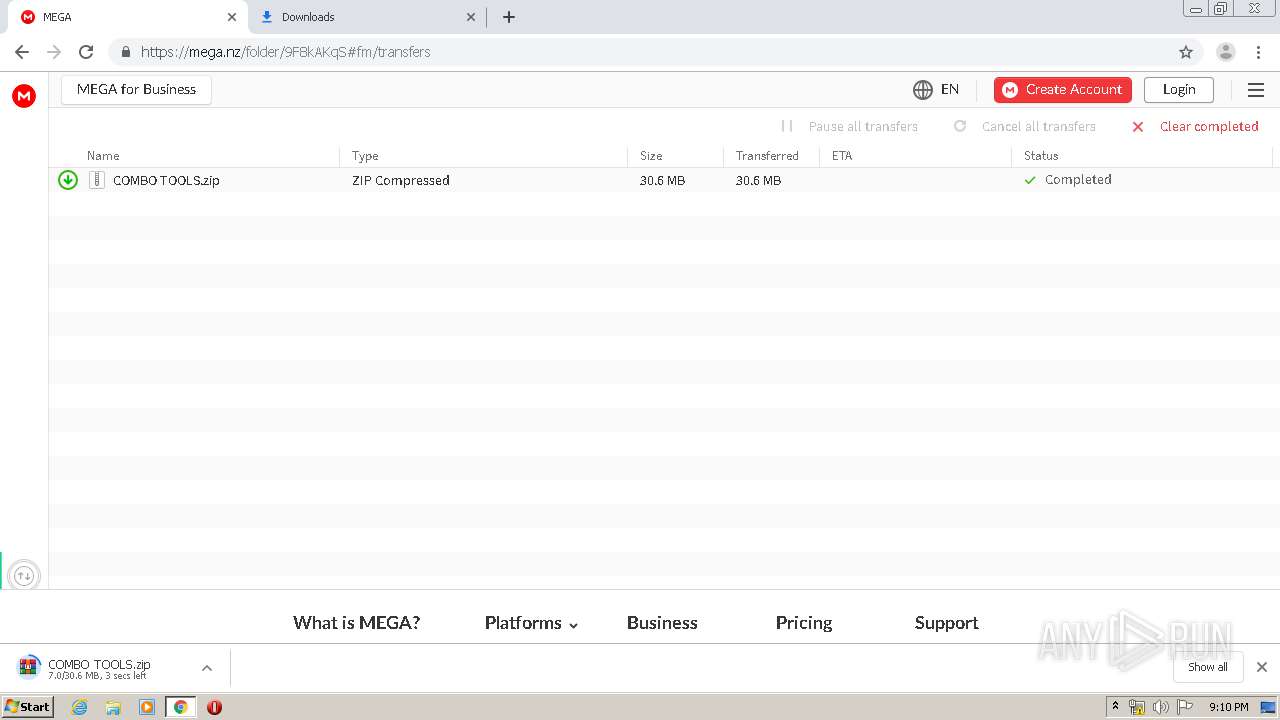1280x720 pixels.
Task: Click the red MEGA logo icon in sidebar
Action: 24,96
